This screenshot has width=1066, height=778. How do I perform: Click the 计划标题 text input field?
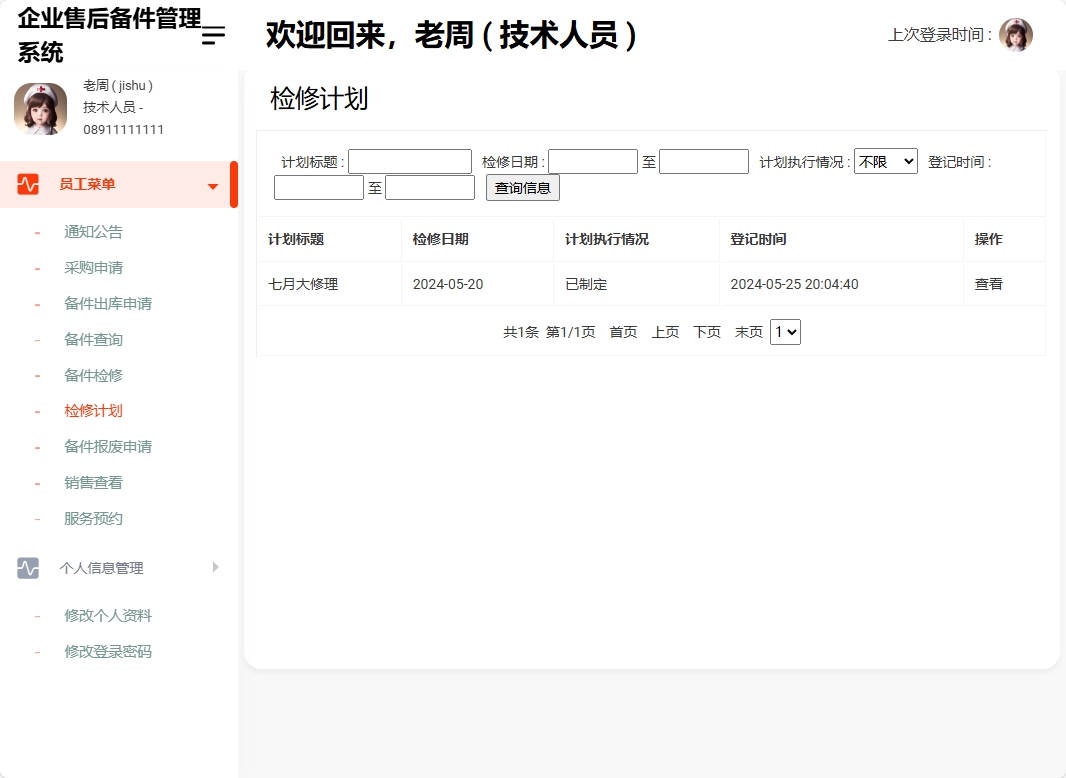[409, 160]
